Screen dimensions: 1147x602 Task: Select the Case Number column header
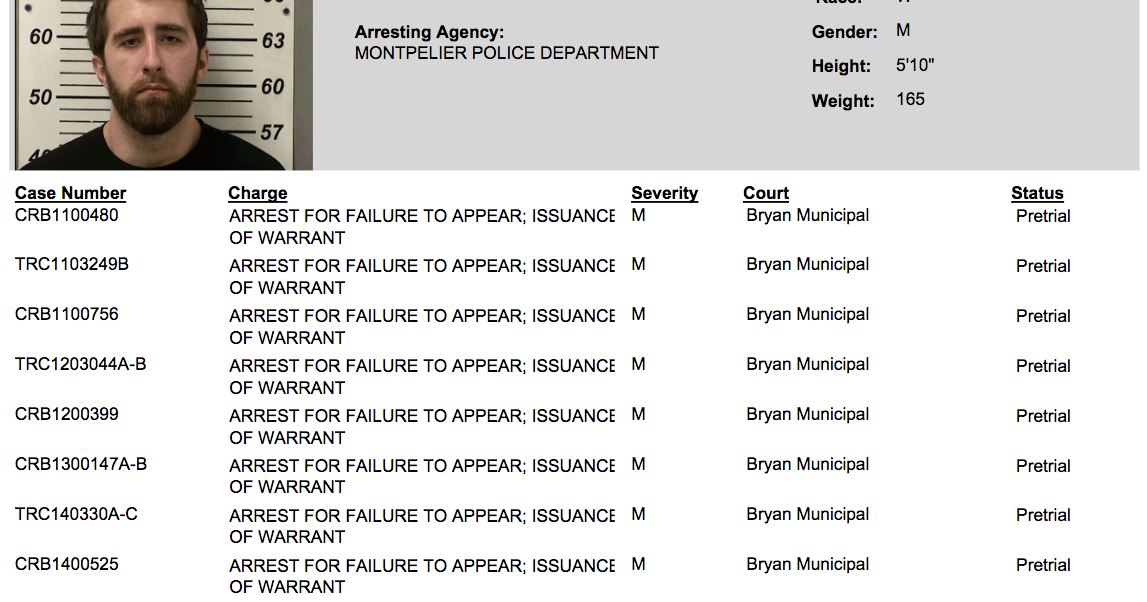[x=70, y=193]
